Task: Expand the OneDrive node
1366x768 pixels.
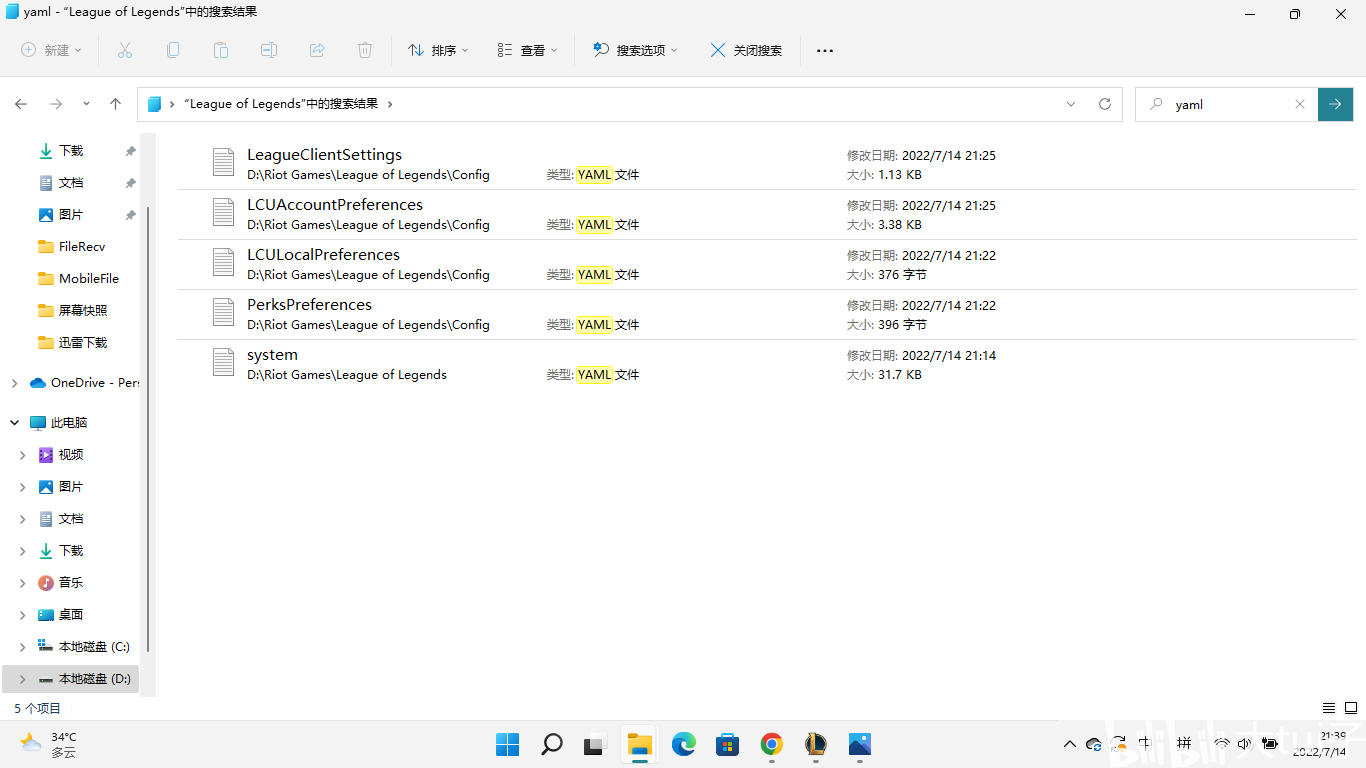Action: pos(14,383)
